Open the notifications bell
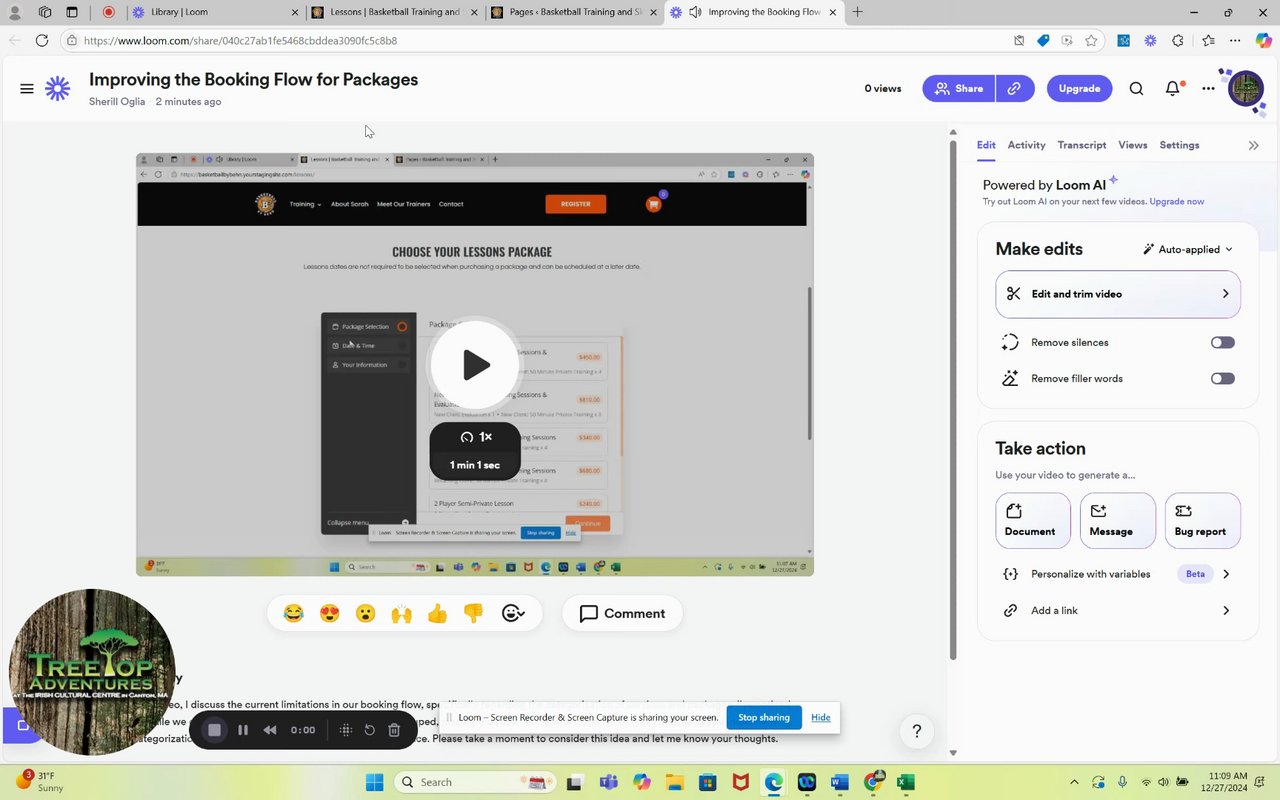Image resolution: width=1280 pixels, height=800 pixels. (x=1173, y=88)
